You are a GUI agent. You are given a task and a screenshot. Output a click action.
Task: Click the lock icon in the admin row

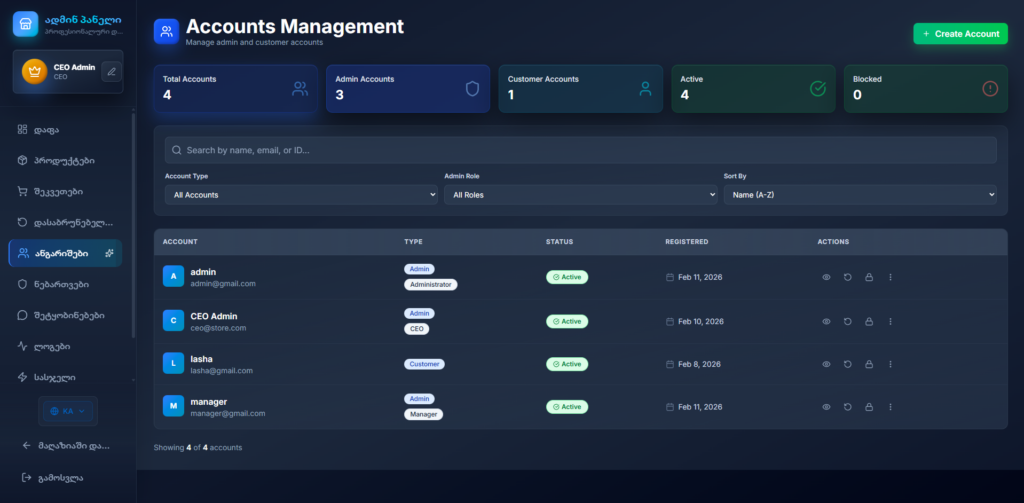869,277
